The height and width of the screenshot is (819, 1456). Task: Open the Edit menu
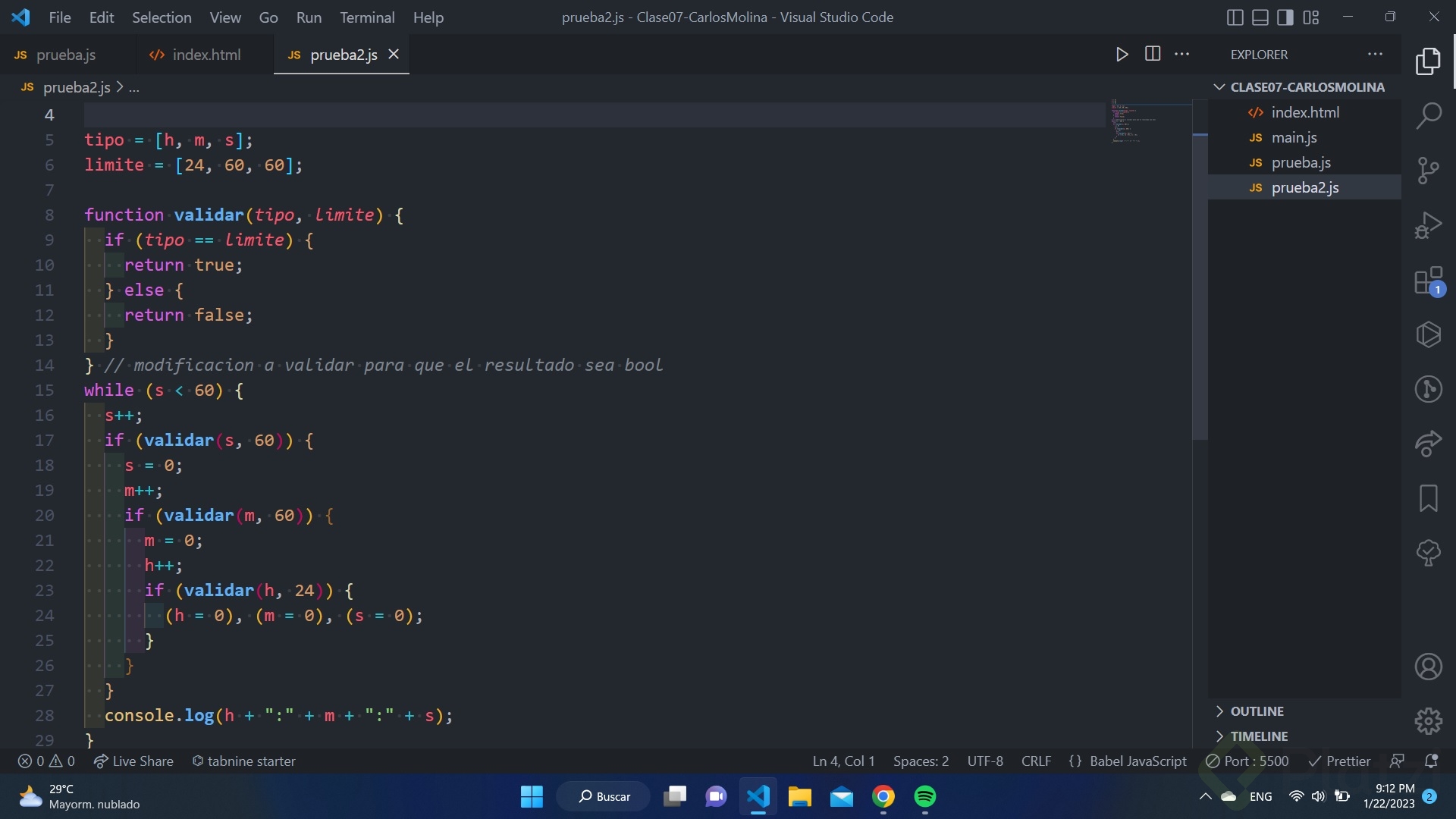click(x=102, y=17)
